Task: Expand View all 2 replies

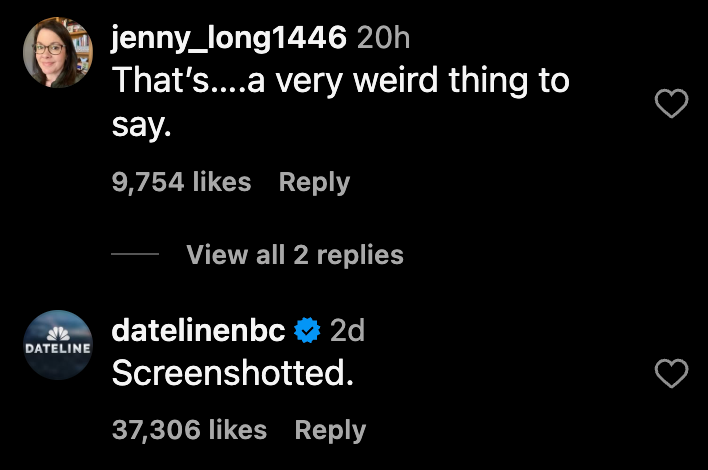Action: pos(295,255)
